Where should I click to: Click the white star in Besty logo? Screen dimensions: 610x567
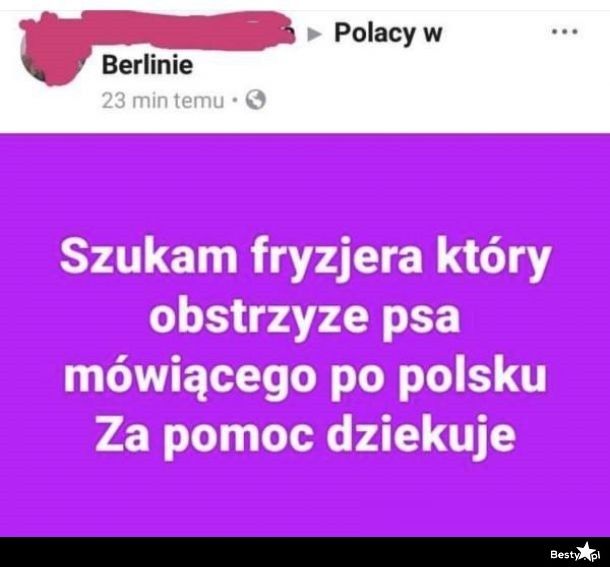click(x=585, y=553)
